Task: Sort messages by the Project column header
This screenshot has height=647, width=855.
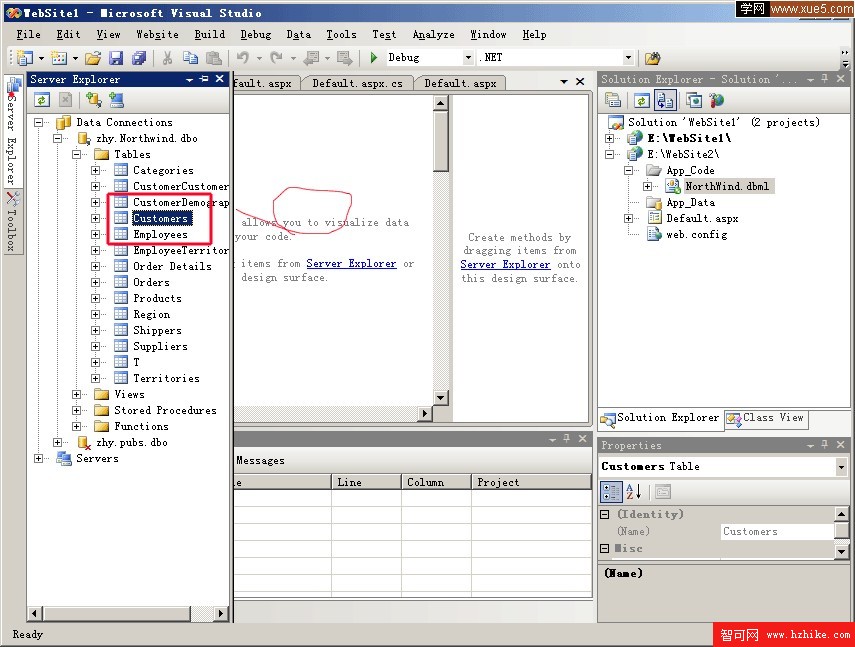Action: (531, 482)
